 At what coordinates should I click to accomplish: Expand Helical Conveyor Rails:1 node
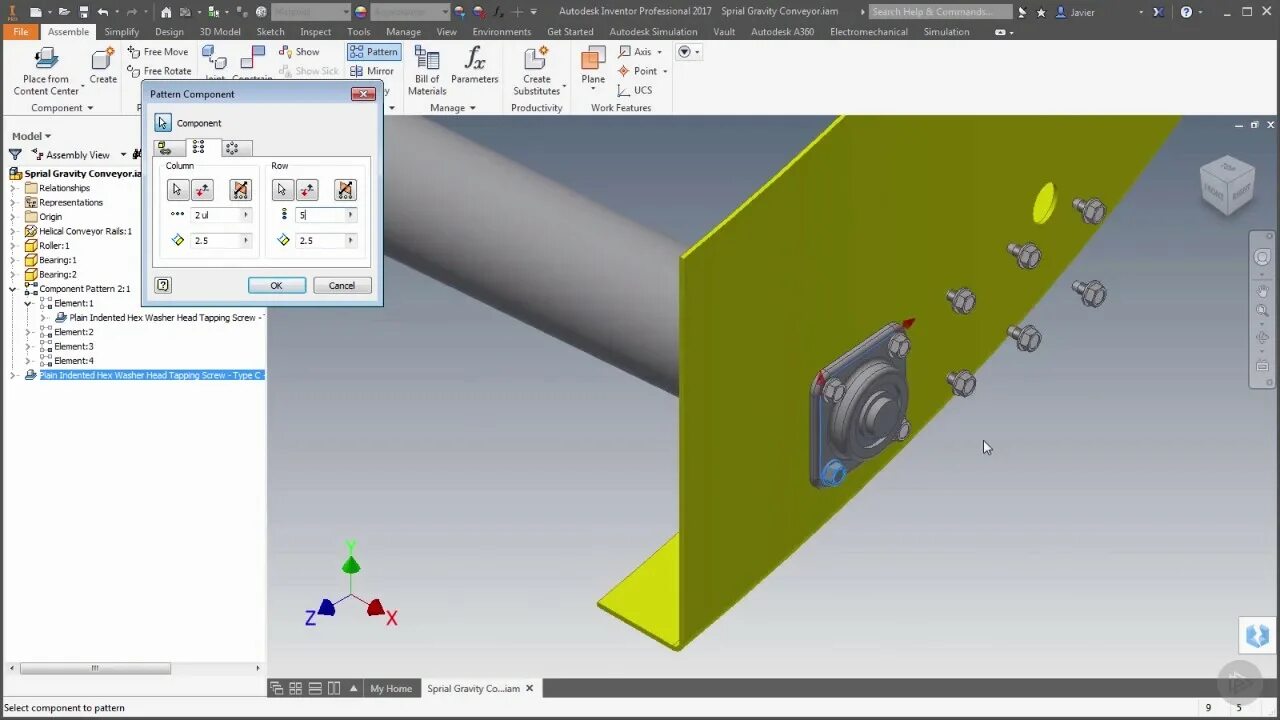coord(13,231)
